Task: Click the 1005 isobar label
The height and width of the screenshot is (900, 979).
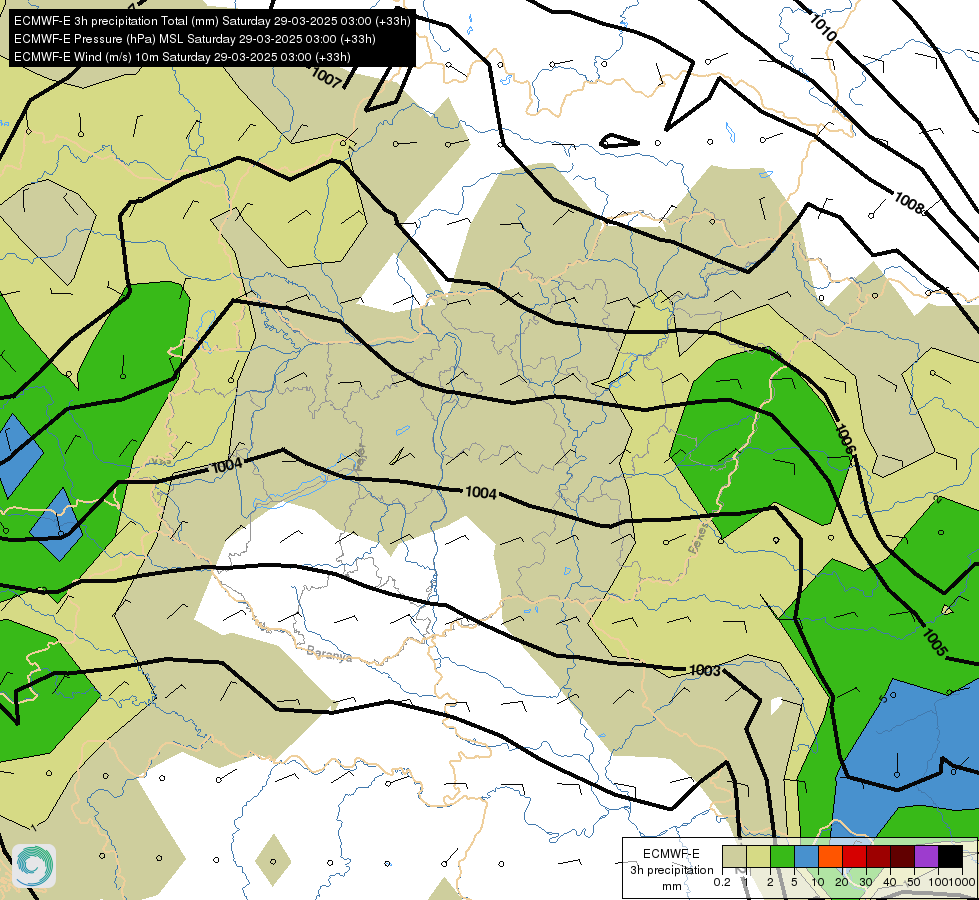Action: coord(935,641)
